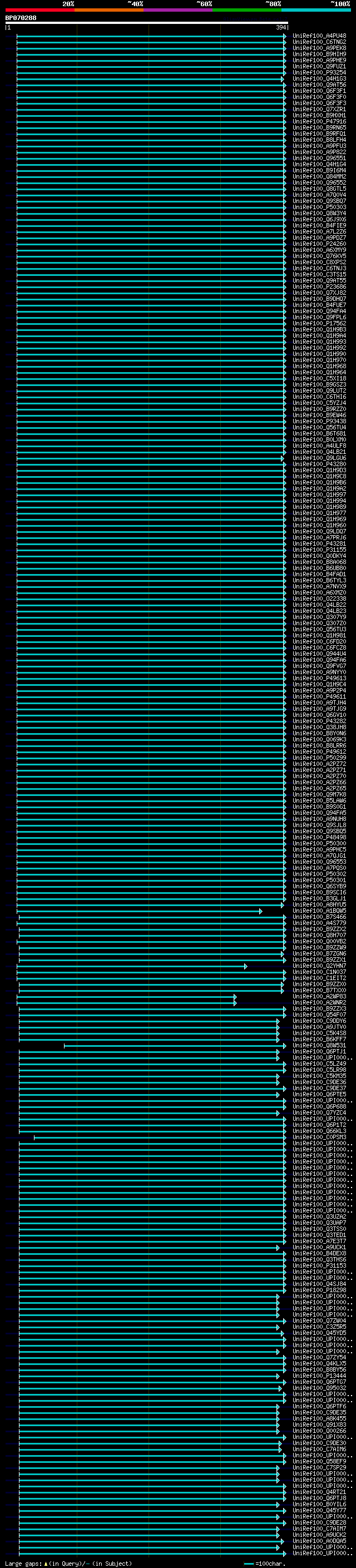356x1568 pixels.
Task: Select hit label UniRef100_A0DQA5
Action: click(x=319, y=1541)
